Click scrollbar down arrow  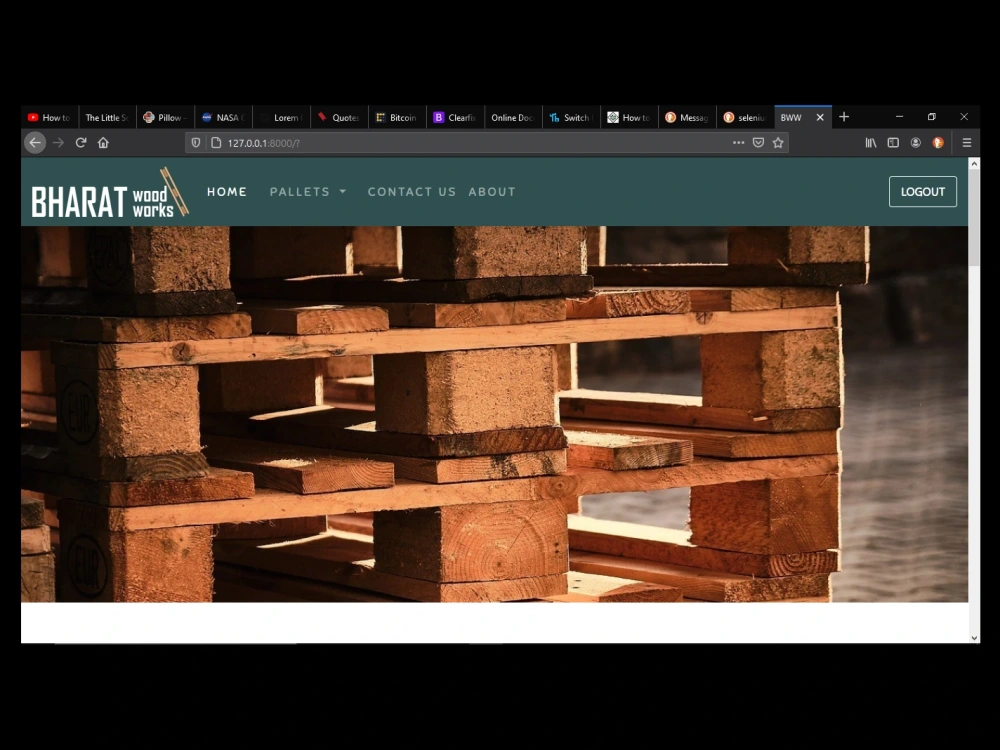(x=974, y=637)
